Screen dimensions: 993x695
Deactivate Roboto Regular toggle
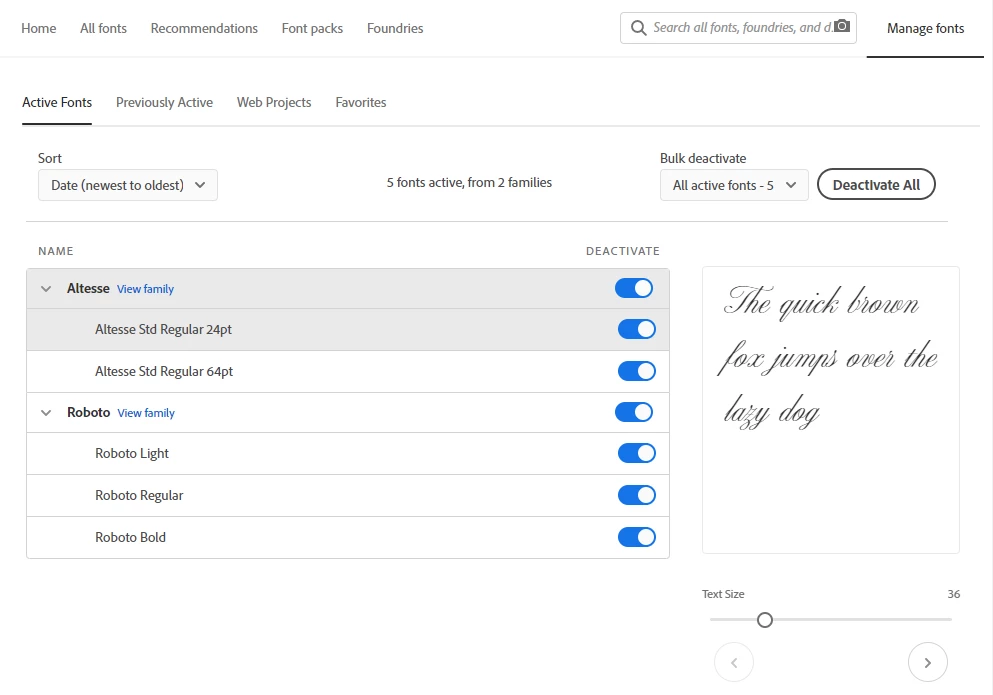636,495
